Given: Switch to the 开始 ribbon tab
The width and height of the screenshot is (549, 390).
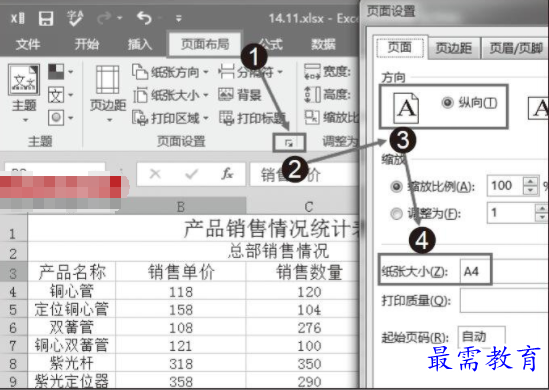Looking at the screenshot, I should click(86, 44).
